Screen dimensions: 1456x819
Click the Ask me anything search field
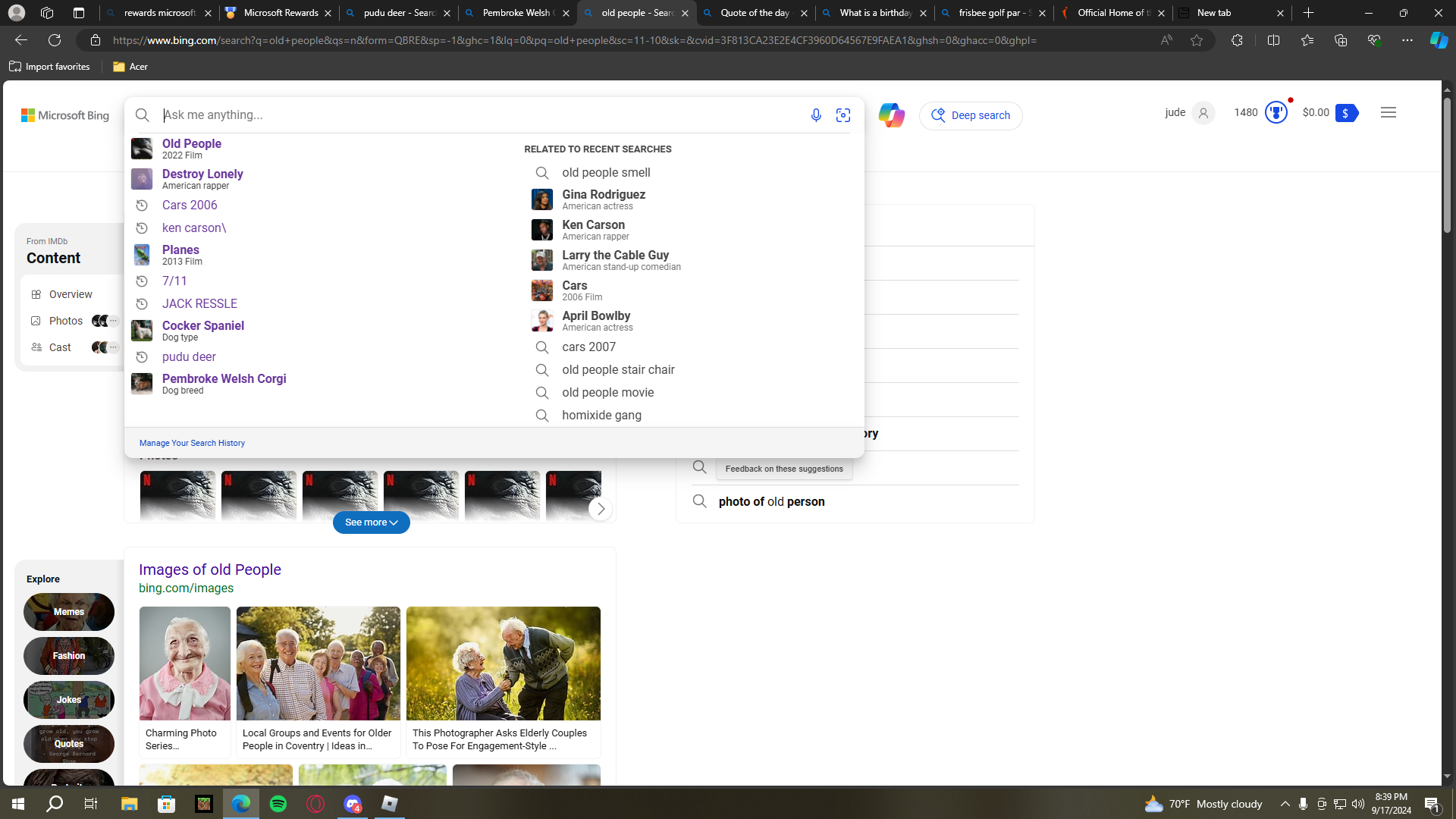pyautogui.click(x=478, y=115)
